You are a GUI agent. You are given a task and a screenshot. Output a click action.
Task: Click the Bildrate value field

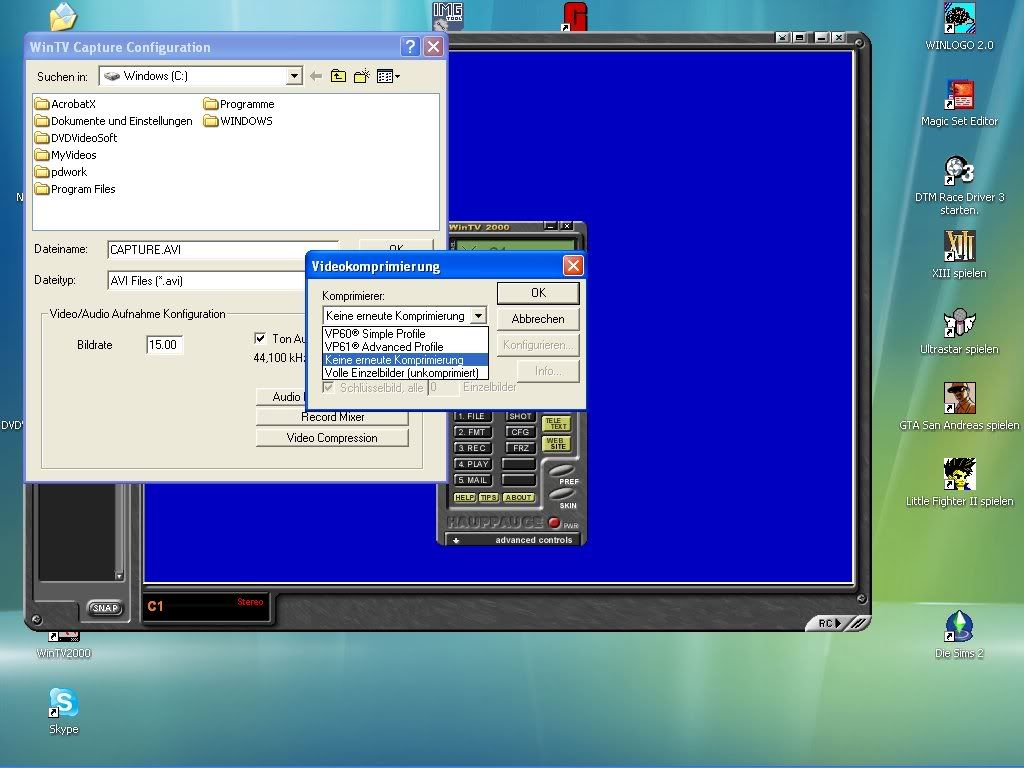[165, 345]
